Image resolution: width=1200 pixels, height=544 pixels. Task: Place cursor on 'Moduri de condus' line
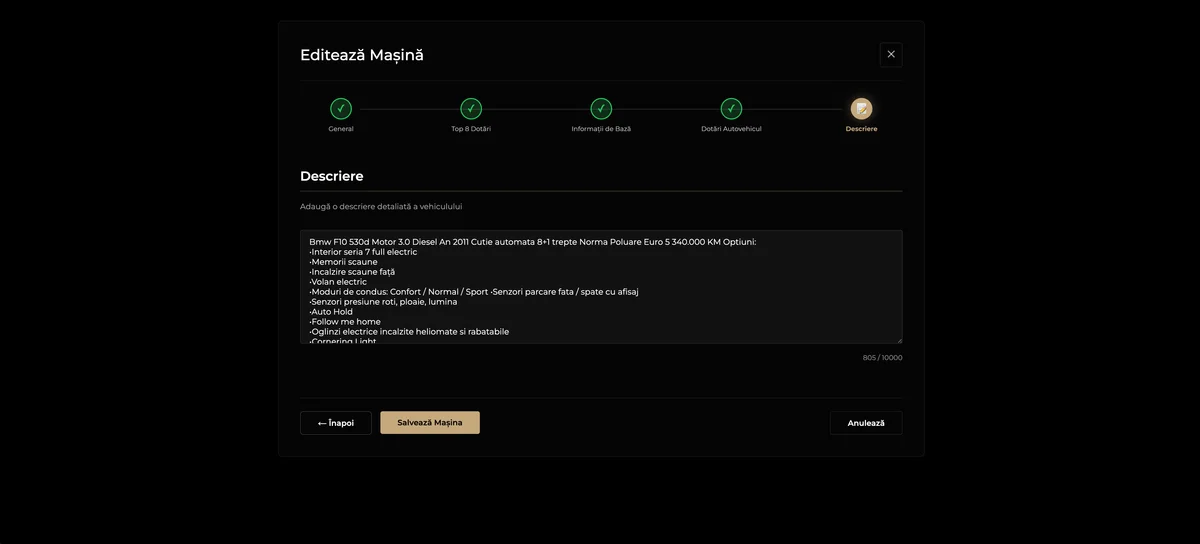click(474, 292)
